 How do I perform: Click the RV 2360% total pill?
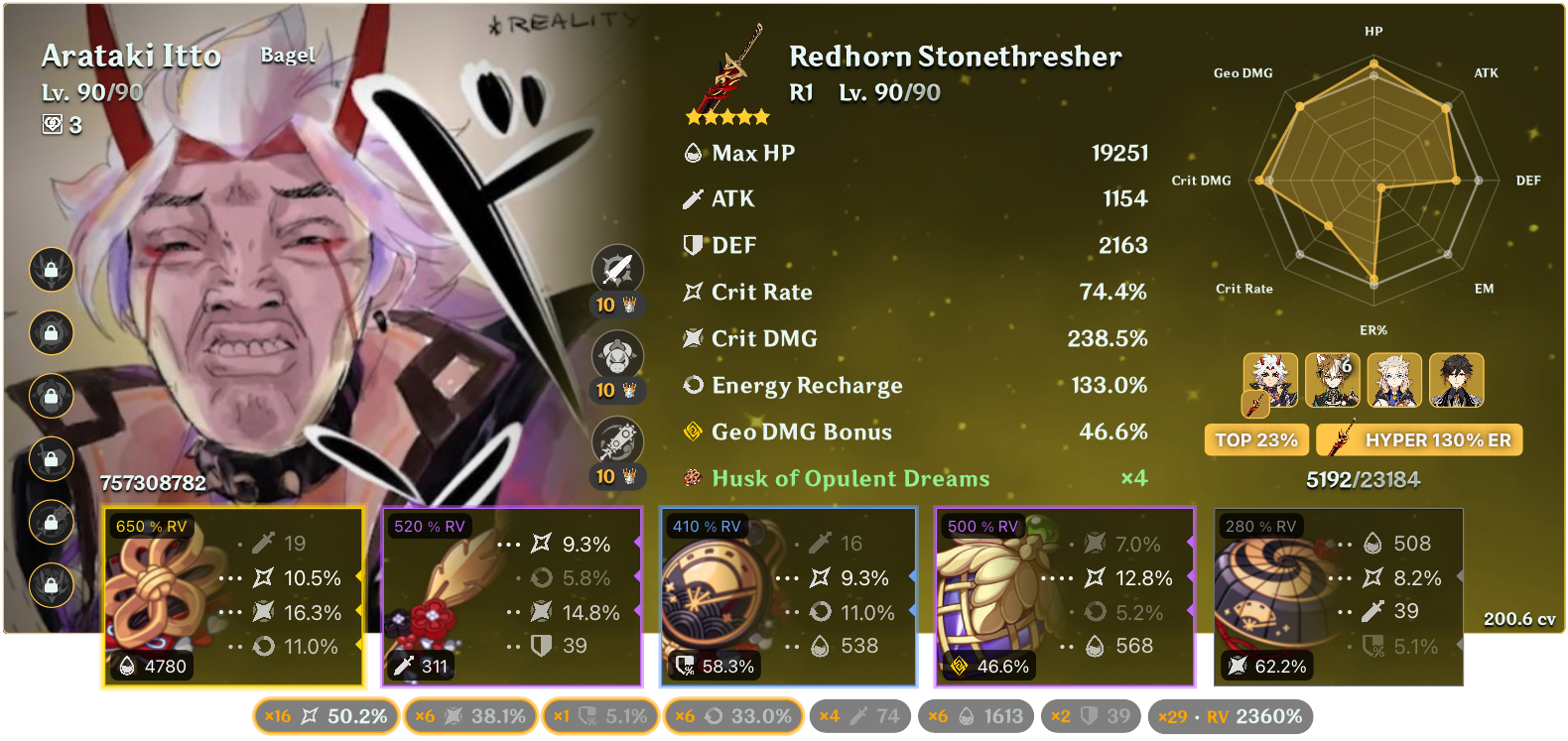pyautogui.click(x=1231, y=716)
